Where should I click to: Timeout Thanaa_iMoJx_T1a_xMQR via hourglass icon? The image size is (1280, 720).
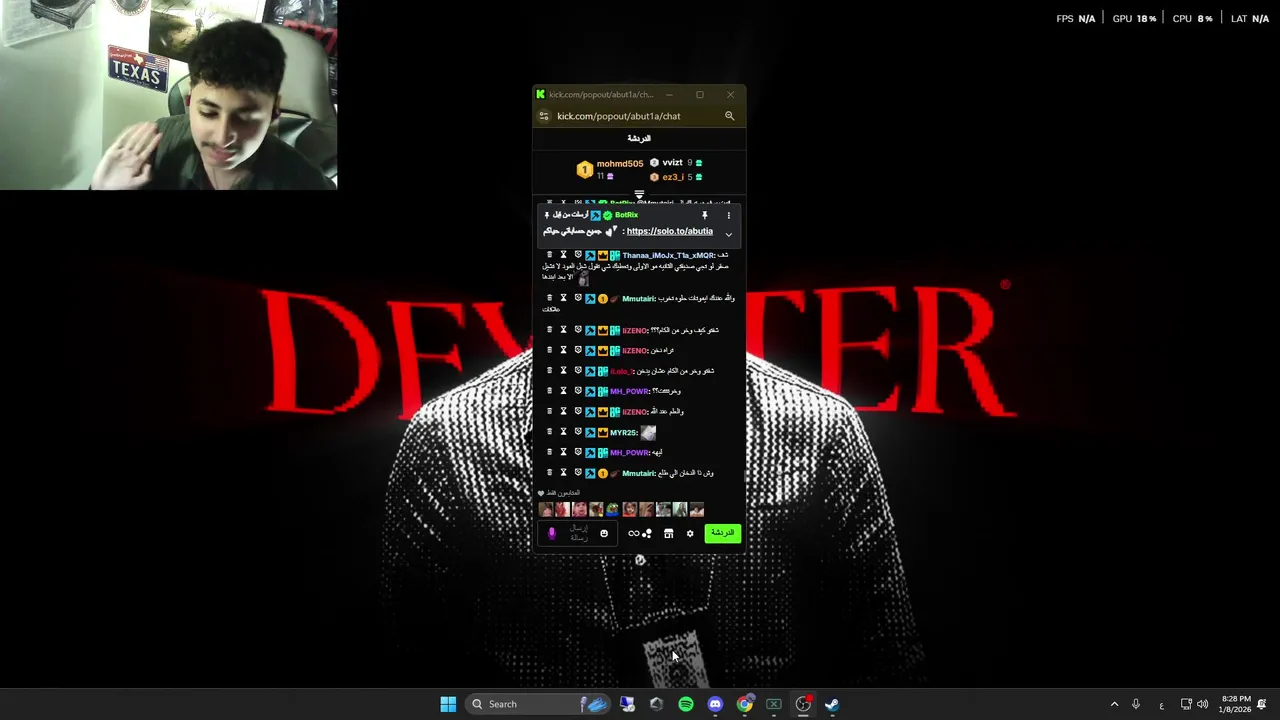[x=563, y=255]
